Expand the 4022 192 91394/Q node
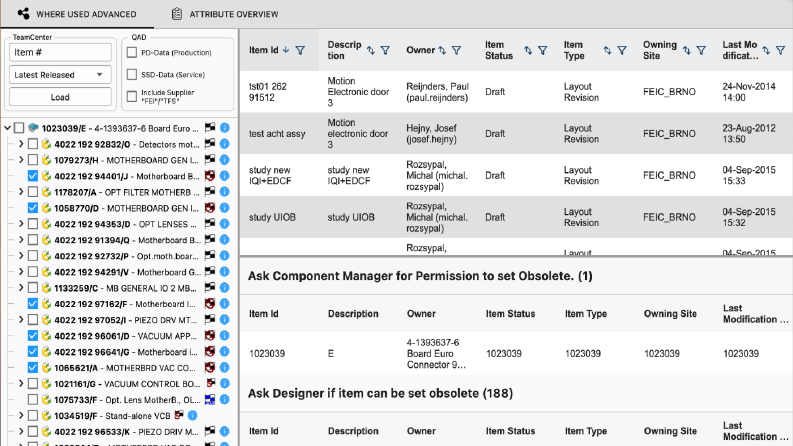Image resolution: width=793 pixels, height=446 pixels. pos(21,240)
